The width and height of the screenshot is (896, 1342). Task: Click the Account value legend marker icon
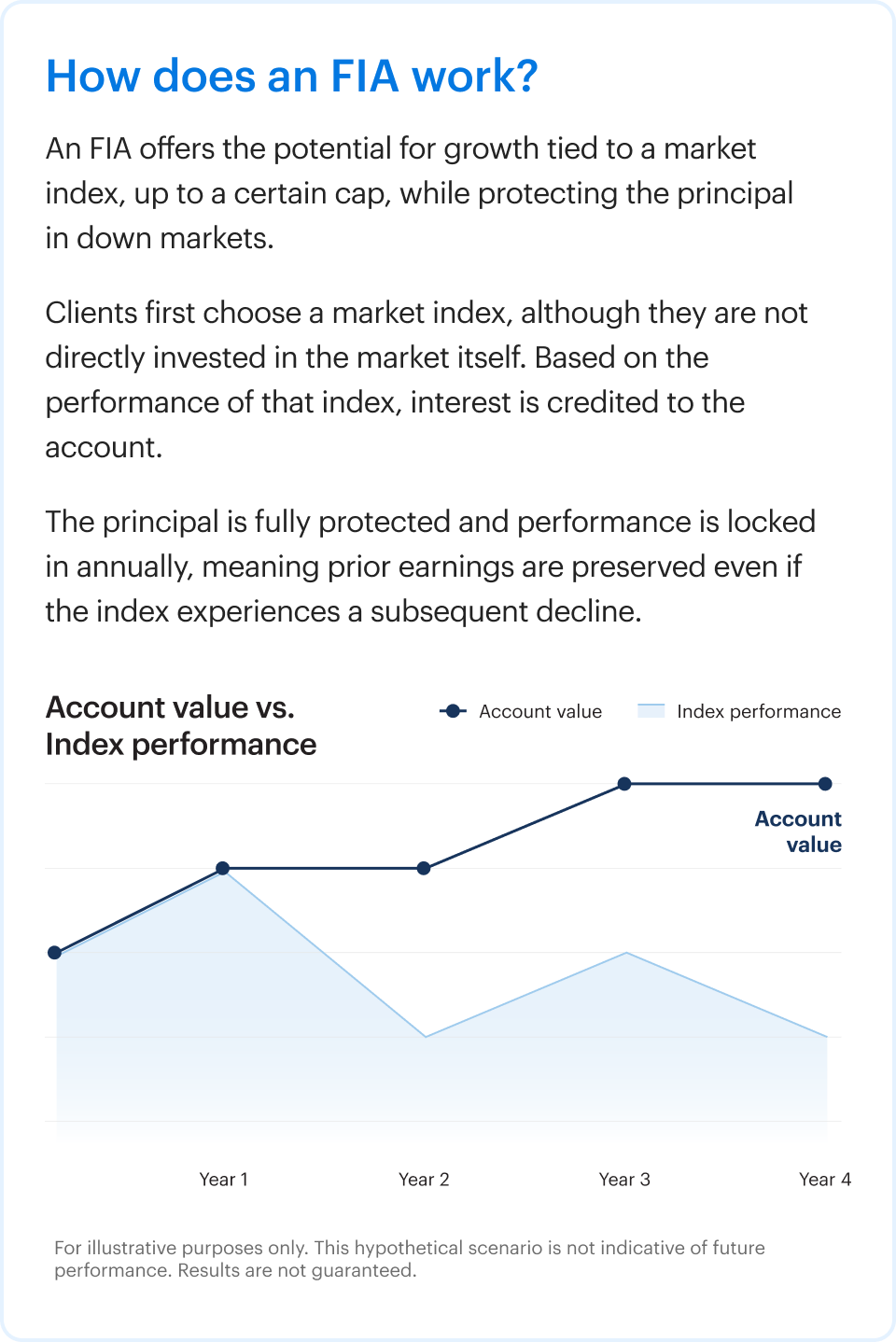pyautogui.click(x=453, y=711)
